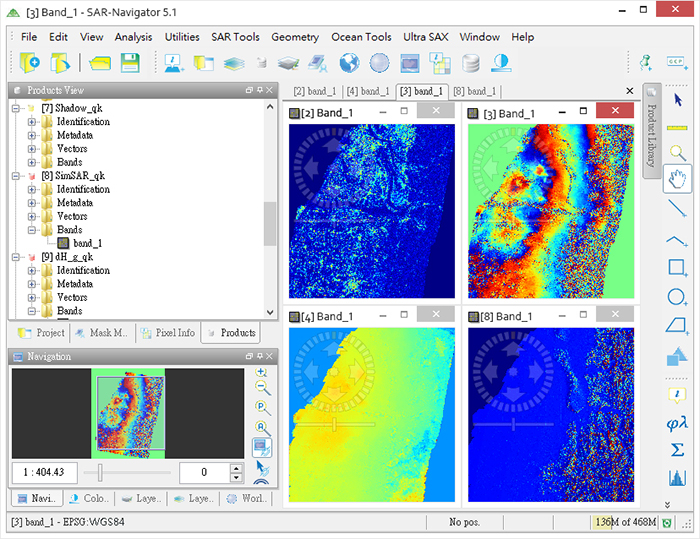Collapse the [8] SimSAR_qk product node
700x539 pixels.
[17, 176]
